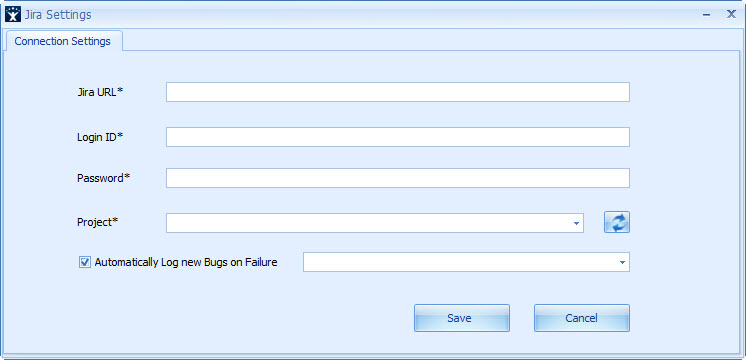746x360 pixels.
Task: Close the Jira Settings dialog
Action: point(731,14)
